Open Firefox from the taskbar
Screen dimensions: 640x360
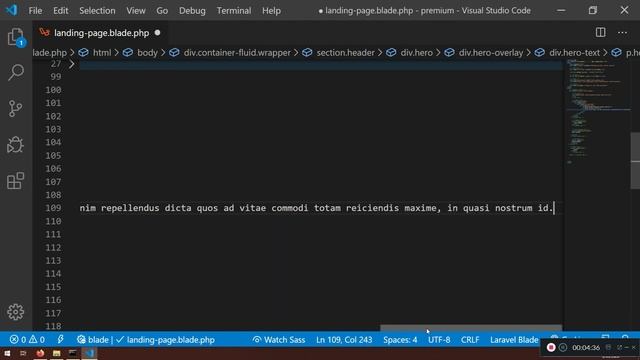click(x=40, y=353)
